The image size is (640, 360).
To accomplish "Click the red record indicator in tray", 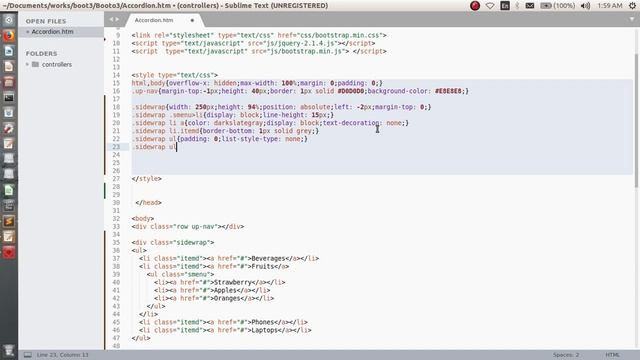I will [x=475, y=6].
